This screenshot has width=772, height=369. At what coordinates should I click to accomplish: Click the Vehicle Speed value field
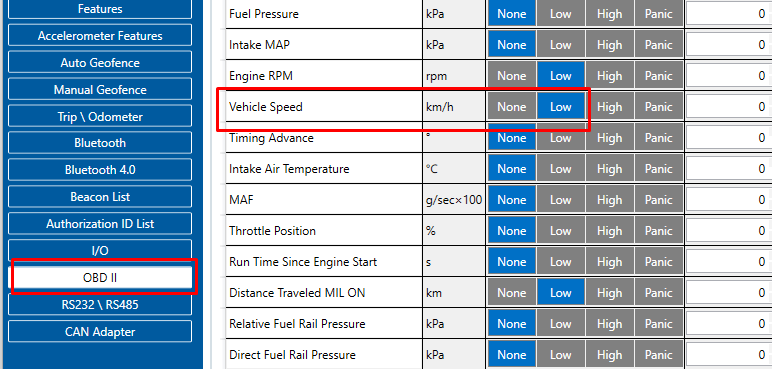[729, 107]
